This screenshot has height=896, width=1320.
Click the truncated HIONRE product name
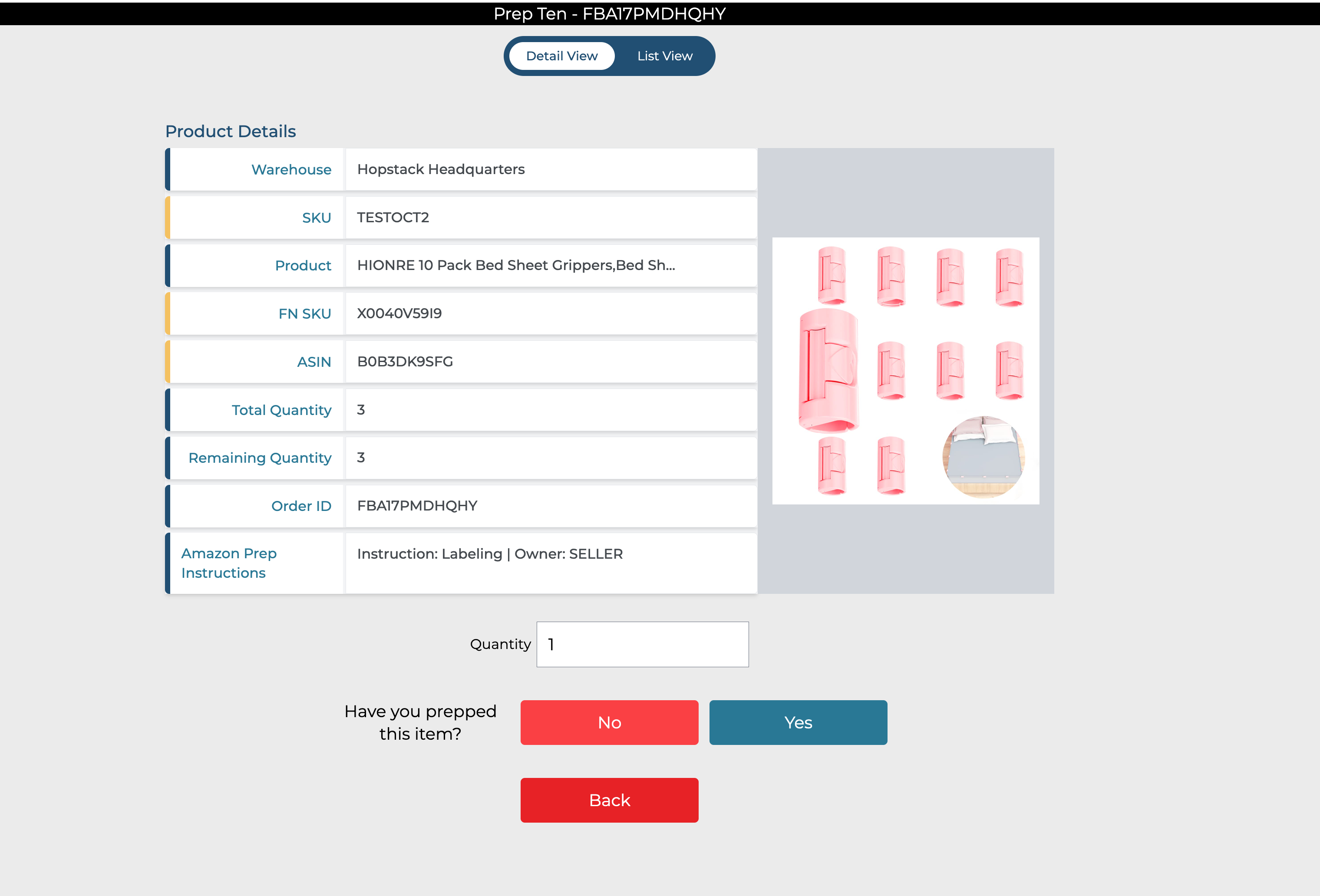[x=516, y=265]
